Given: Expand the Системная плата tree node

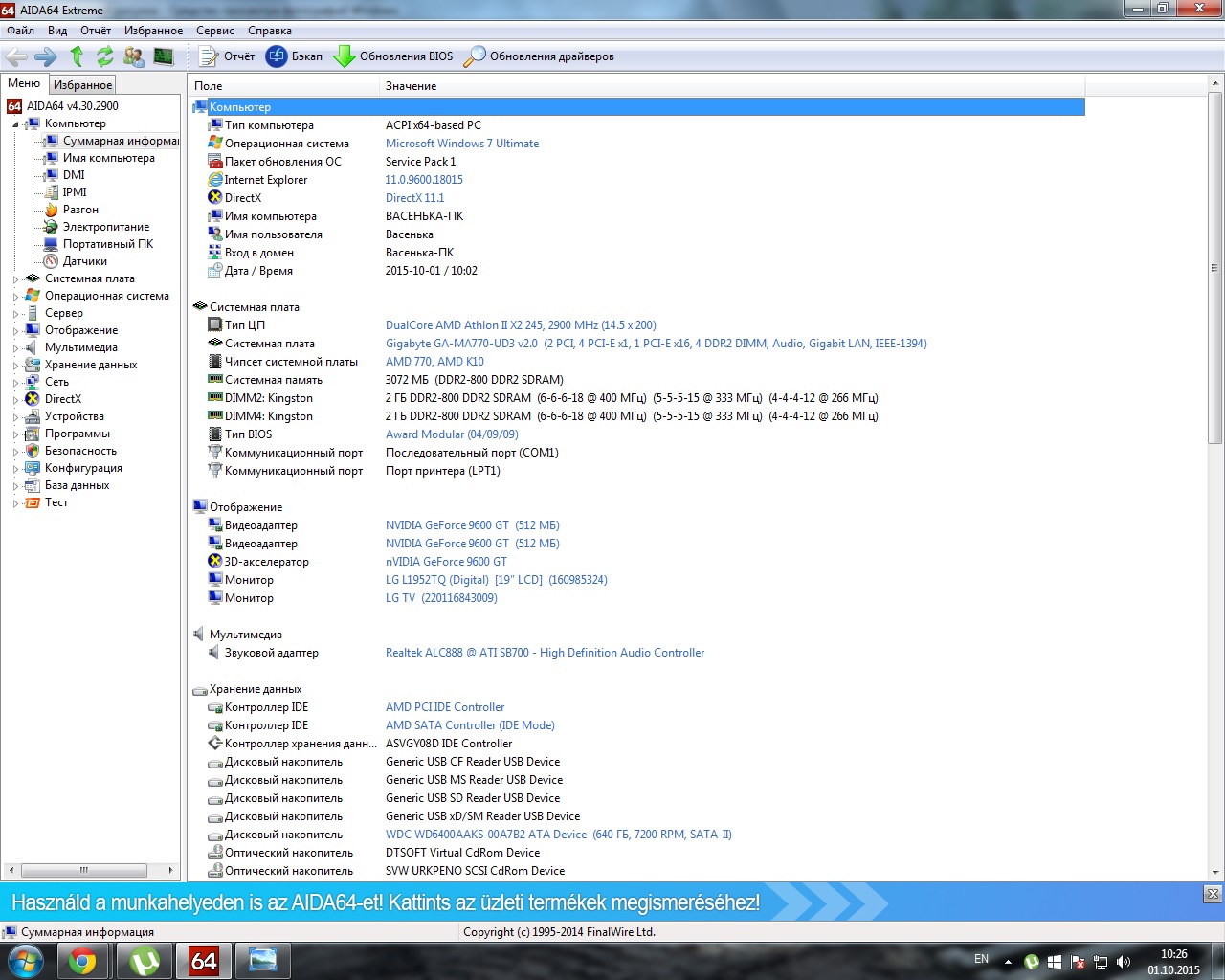Looking at the screenshot, I should pos(15,279).
